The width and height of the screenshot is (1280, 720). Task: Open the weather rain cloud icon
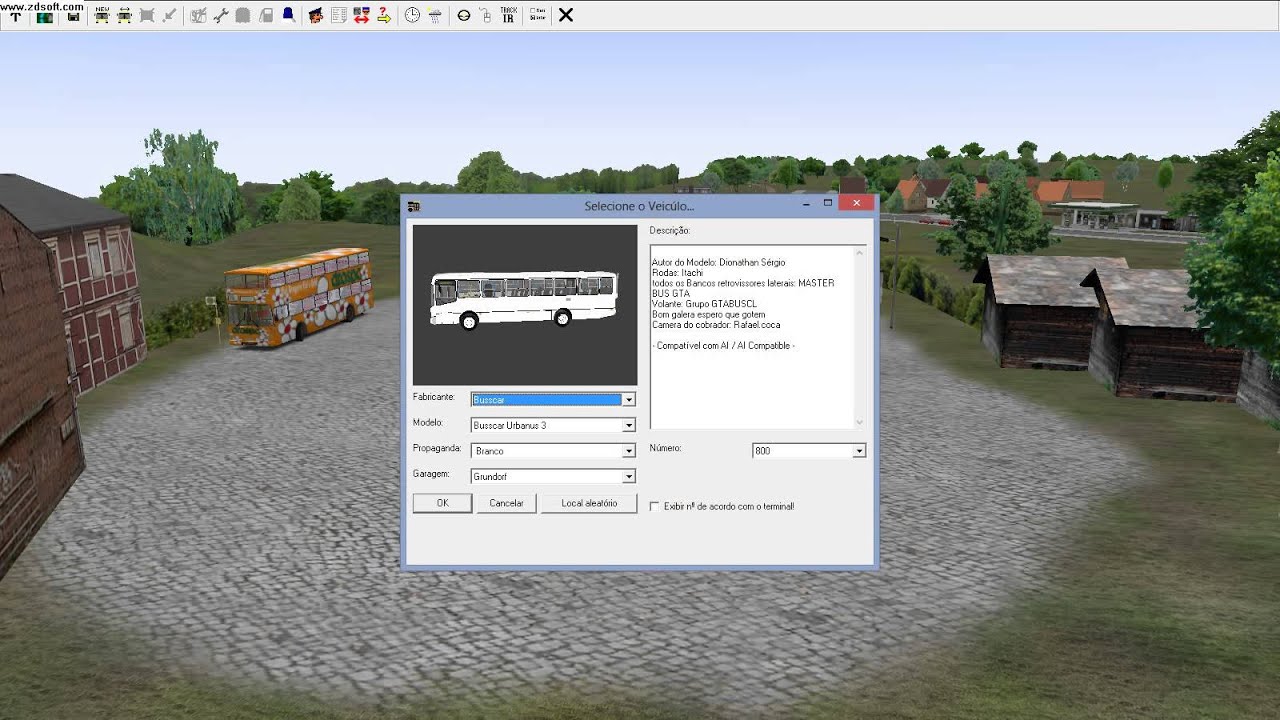coord(434,15)
